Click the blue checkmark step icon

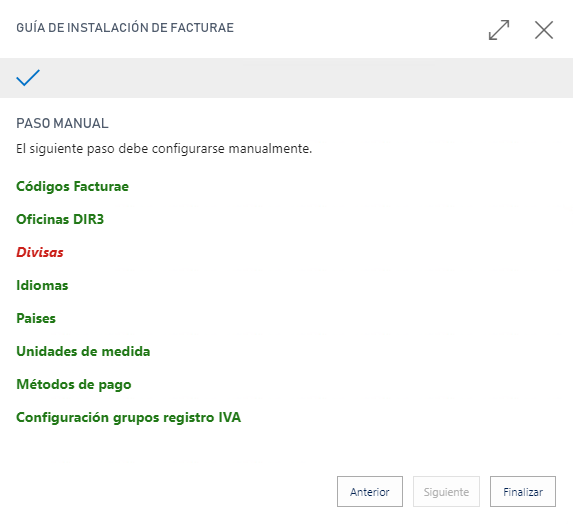(x=28, y=77)
